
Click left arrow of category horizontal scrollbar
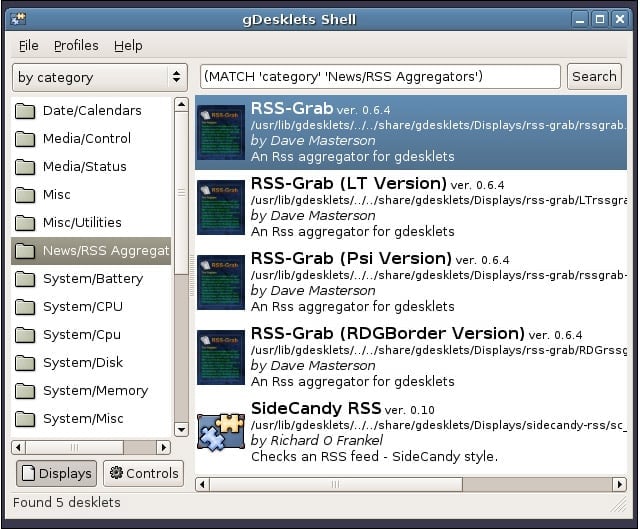(18, 447)
